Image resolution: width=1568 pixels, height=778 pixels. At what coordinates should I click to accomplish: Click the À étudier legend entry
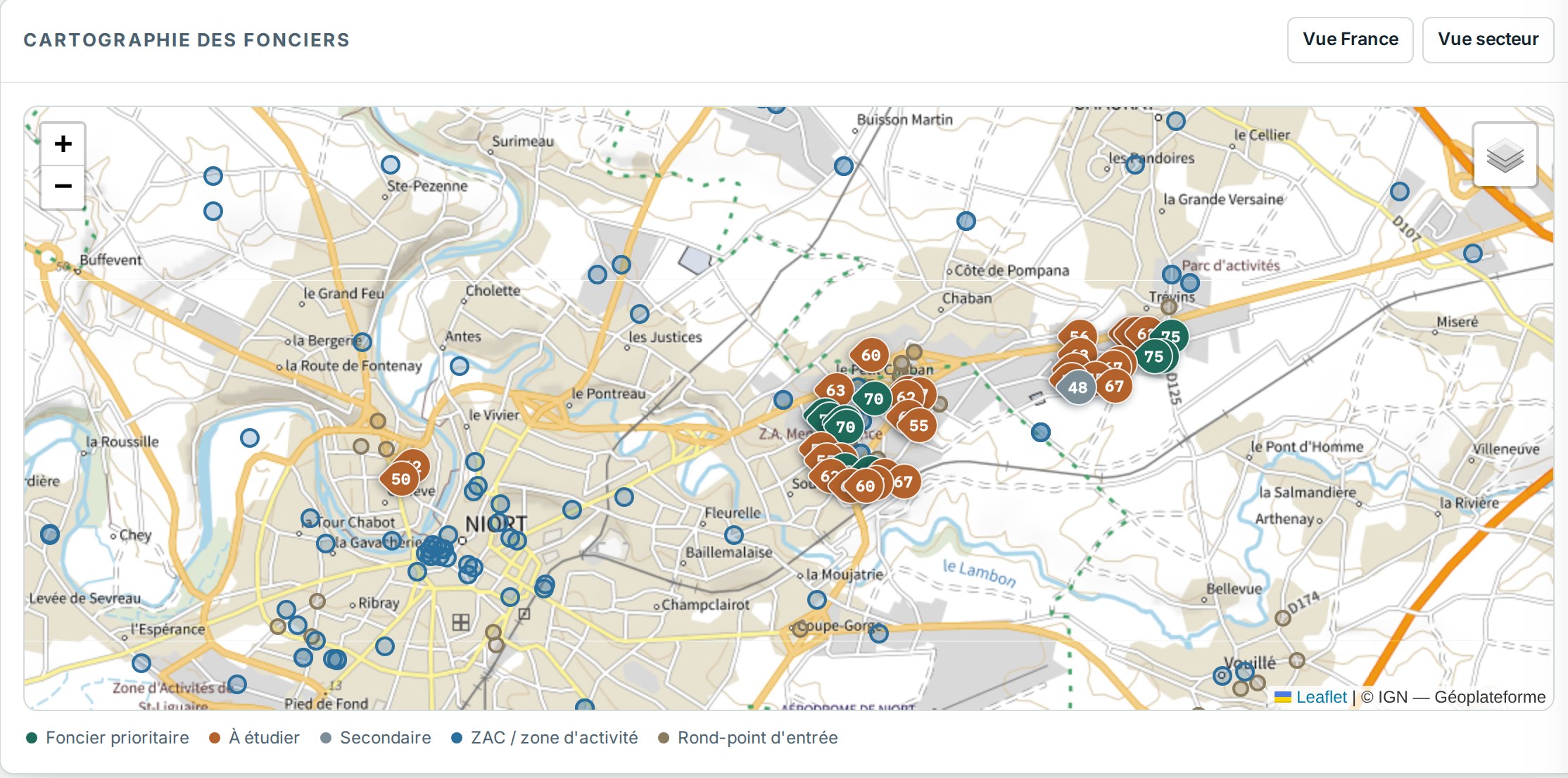[x=255, y=738]
